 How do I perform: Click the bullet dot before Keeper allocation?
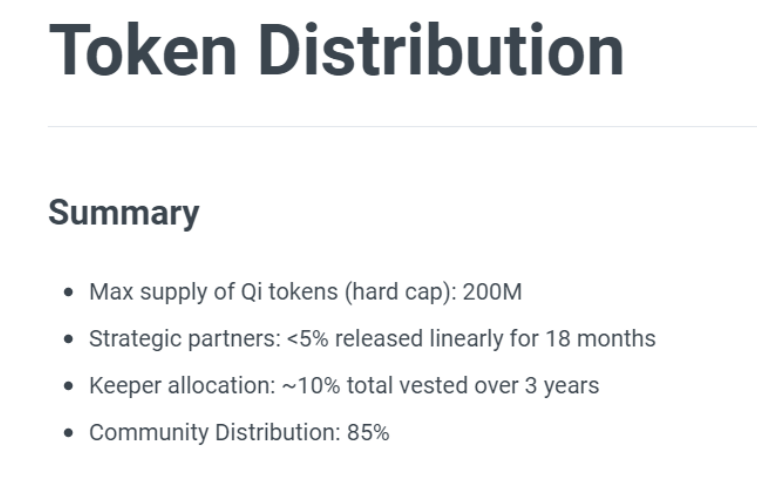click(69, 386)
